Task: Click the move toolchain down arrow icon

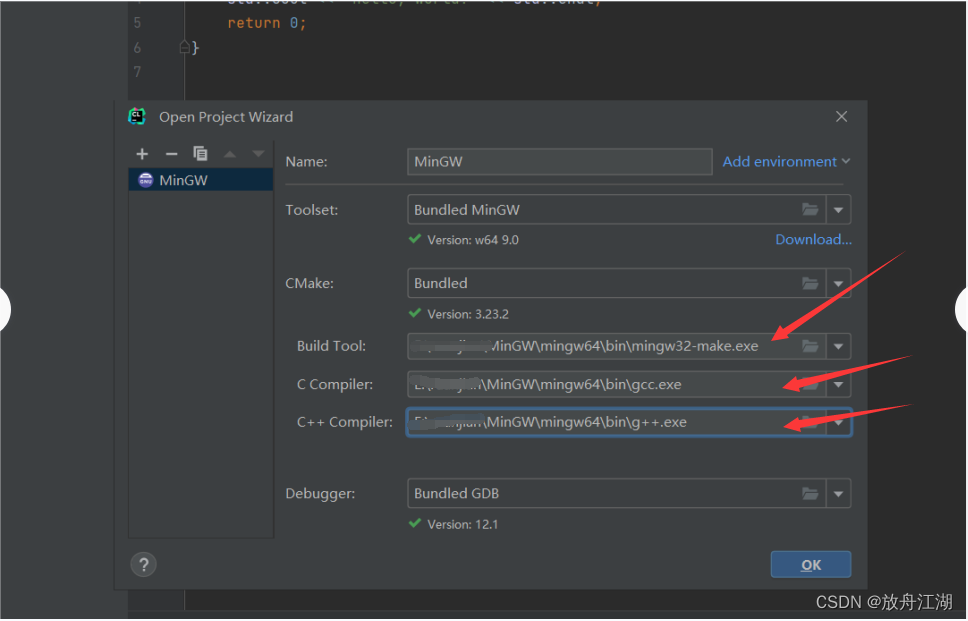Action: tap(258, 153)
